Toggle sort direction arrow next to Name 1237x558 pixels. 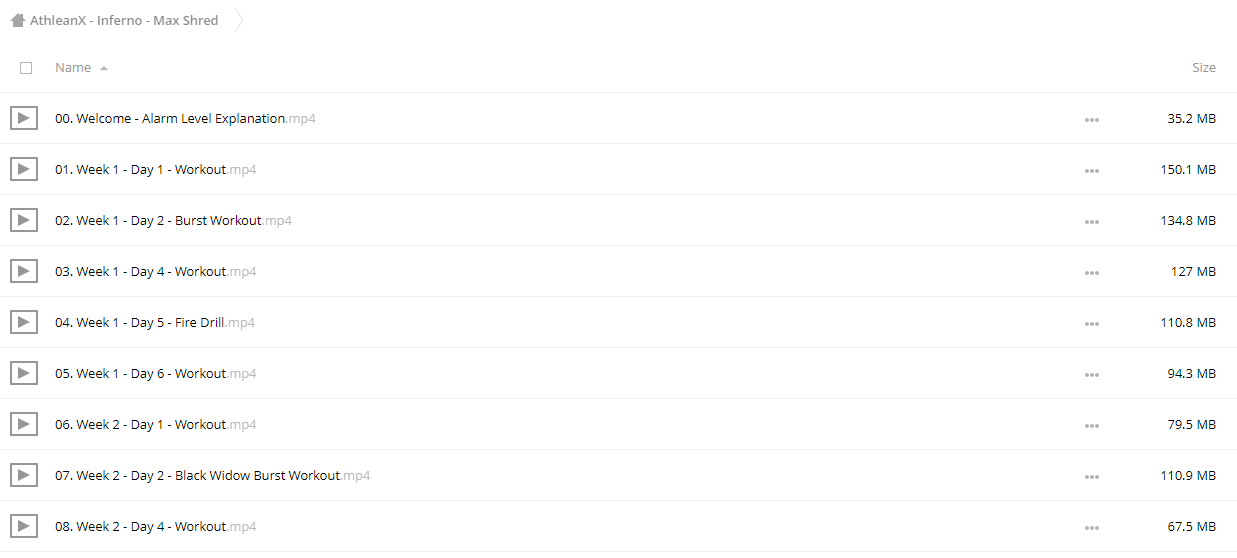point(104,68)
